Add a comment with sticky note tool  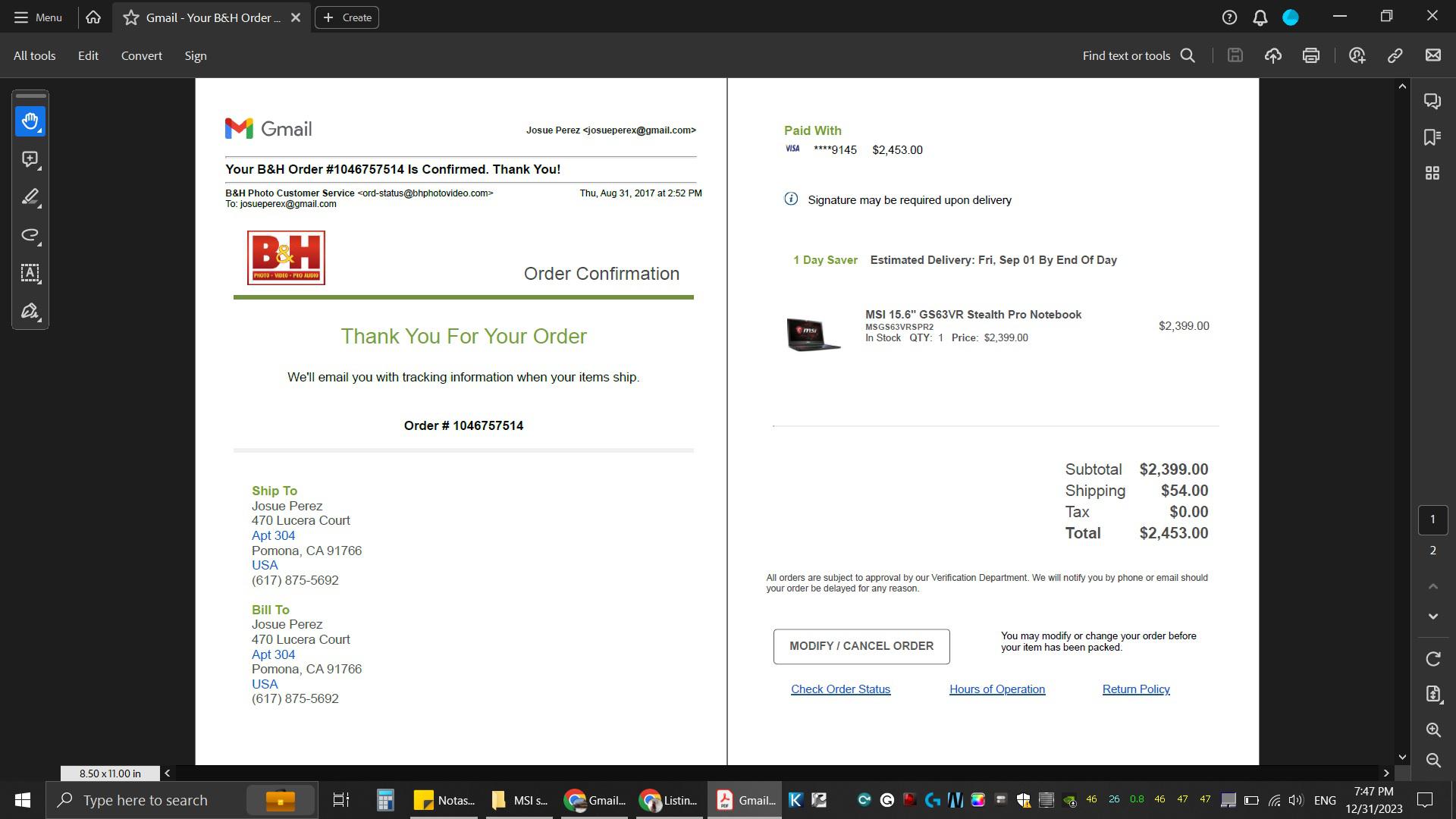(30, 159)
